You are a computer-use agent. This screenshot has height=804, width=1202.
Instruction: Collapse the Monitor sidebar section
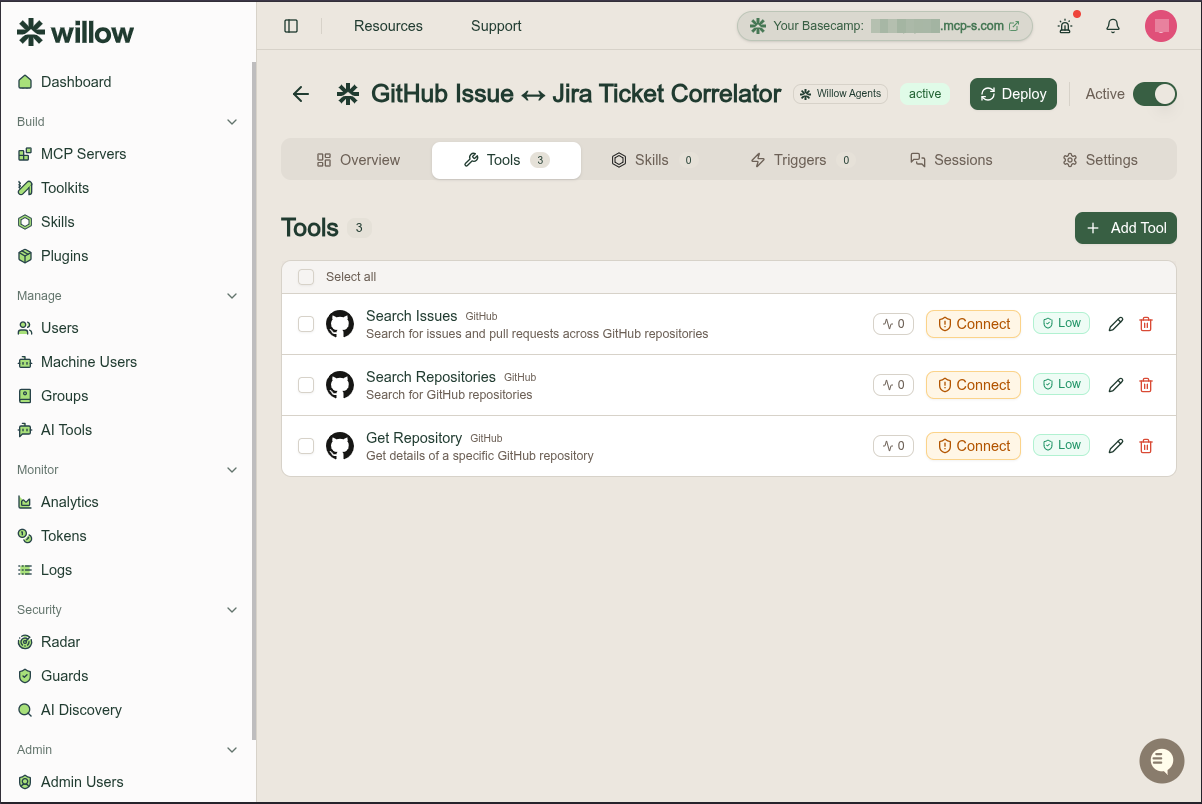pyautogui.click(x=232, y=470)
